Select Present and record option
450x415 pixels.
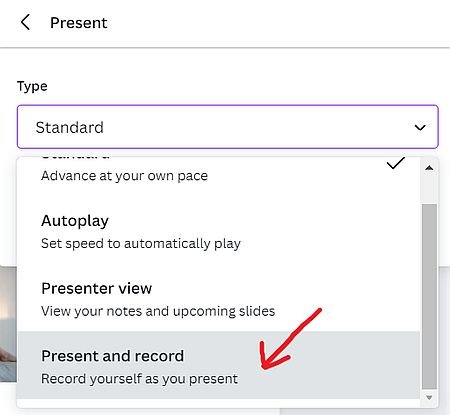click(x=218, y=365)
